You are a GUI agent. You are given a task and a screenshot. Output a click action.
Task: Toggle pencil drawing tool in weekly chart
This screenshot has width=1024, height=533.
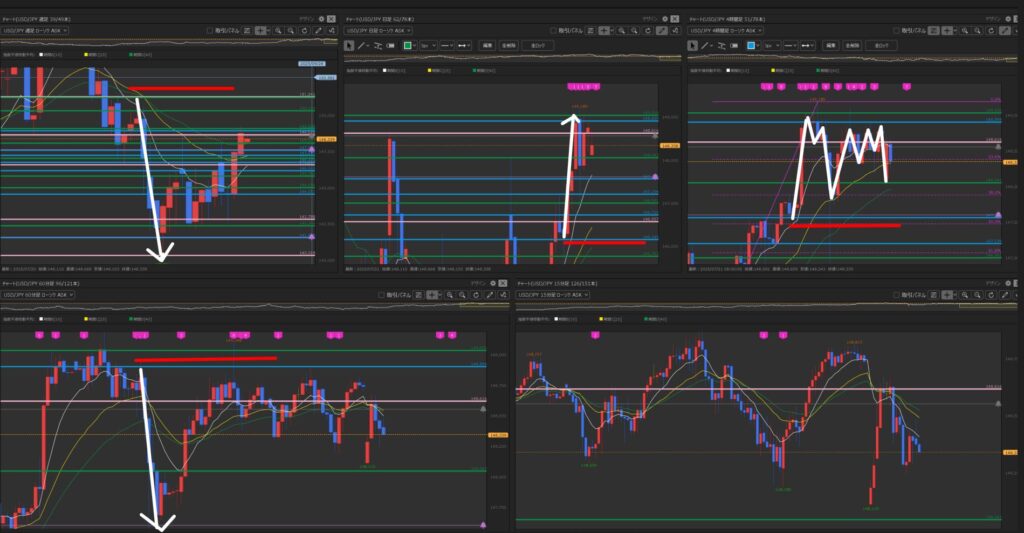click(318, 31)
